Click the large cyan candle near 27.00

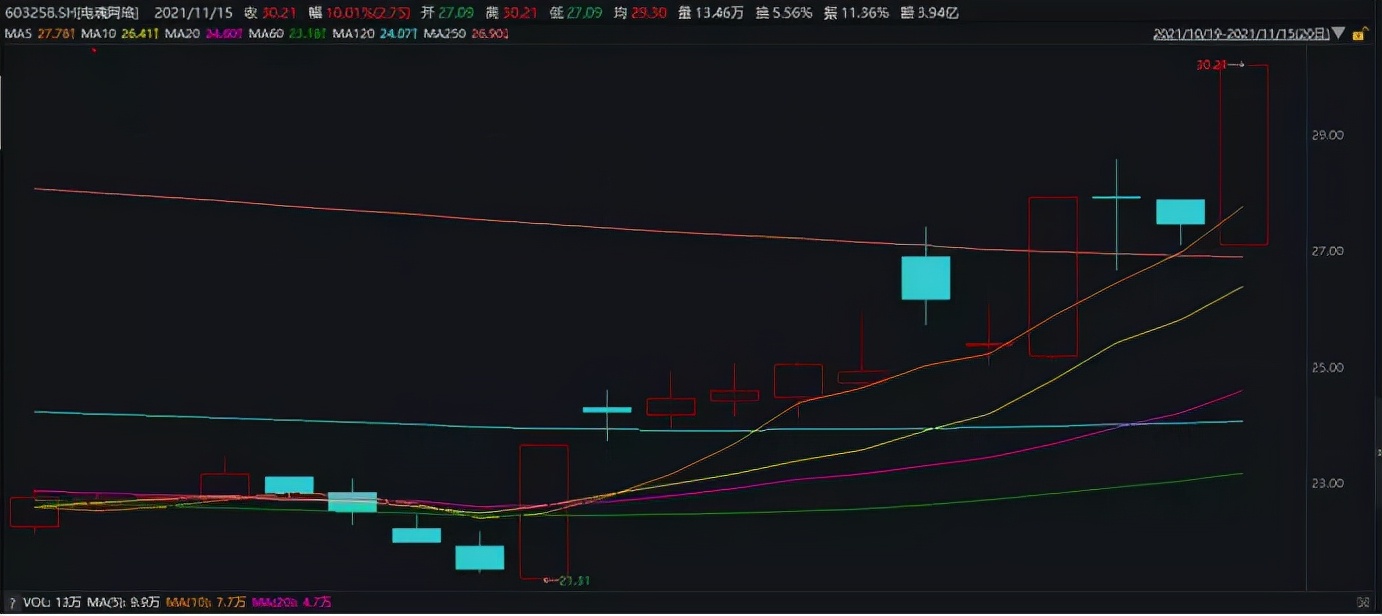(x=925, y=278)
